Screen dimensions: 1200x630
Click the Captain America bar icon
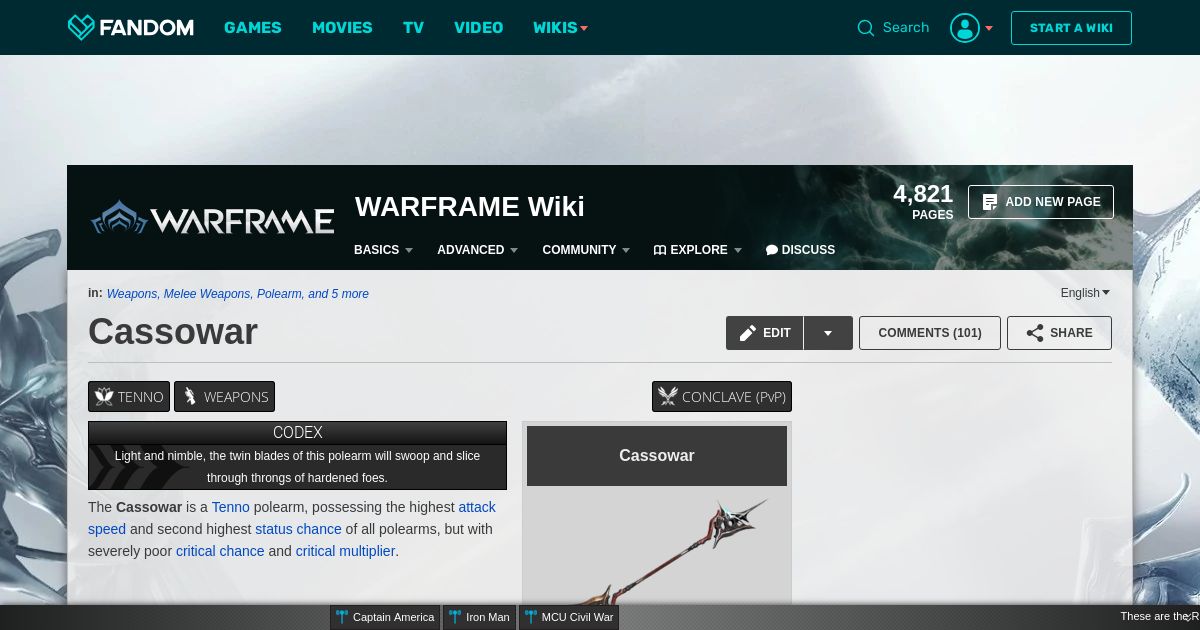342,617
